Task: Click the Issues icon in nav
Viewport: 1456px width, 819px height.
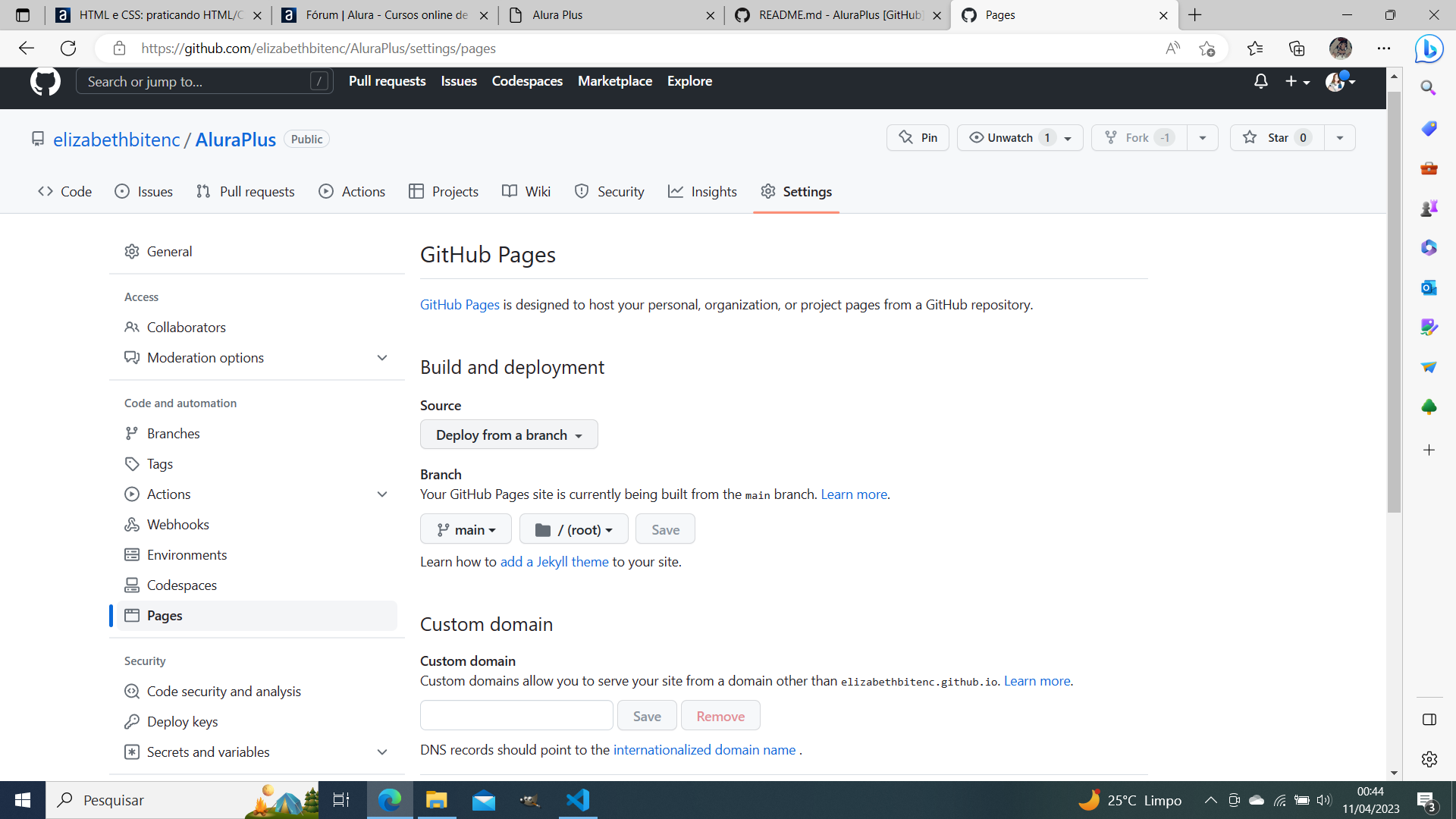Action: 120,191
